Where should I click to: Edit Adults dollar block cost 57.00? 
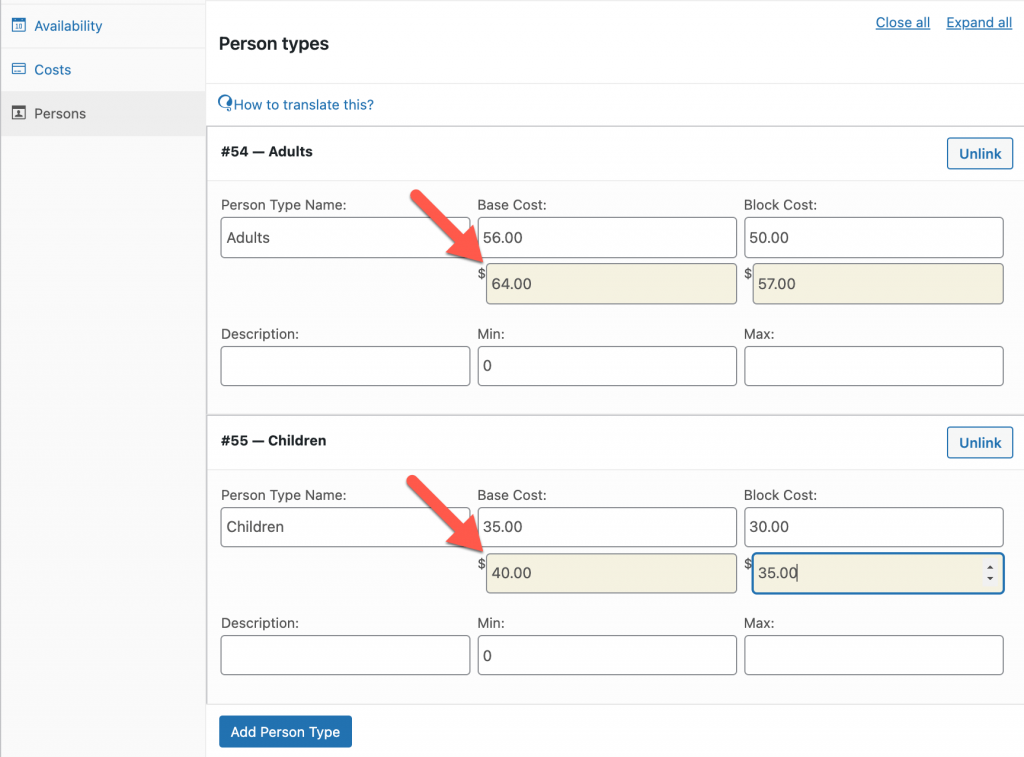pyautogui.click(x=878, y=283)
